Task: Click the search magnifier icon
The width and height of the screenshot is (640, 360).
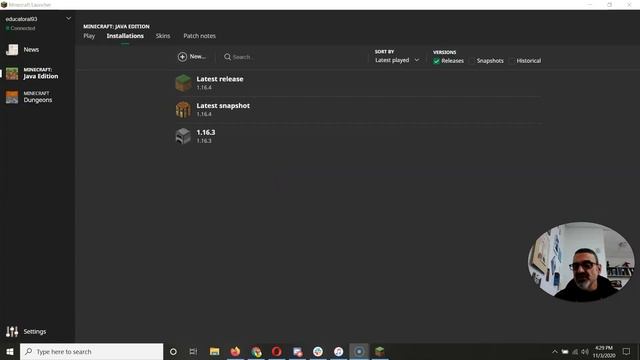Action: pos(227,57)
